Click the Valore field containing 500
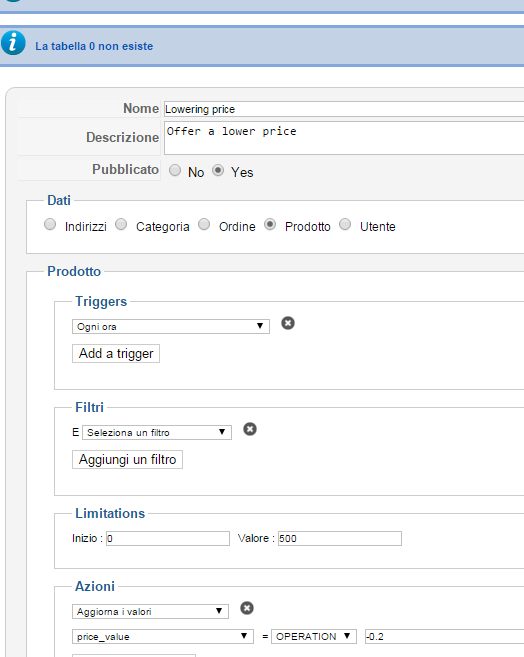524x657 pixels. click(340, 538)
